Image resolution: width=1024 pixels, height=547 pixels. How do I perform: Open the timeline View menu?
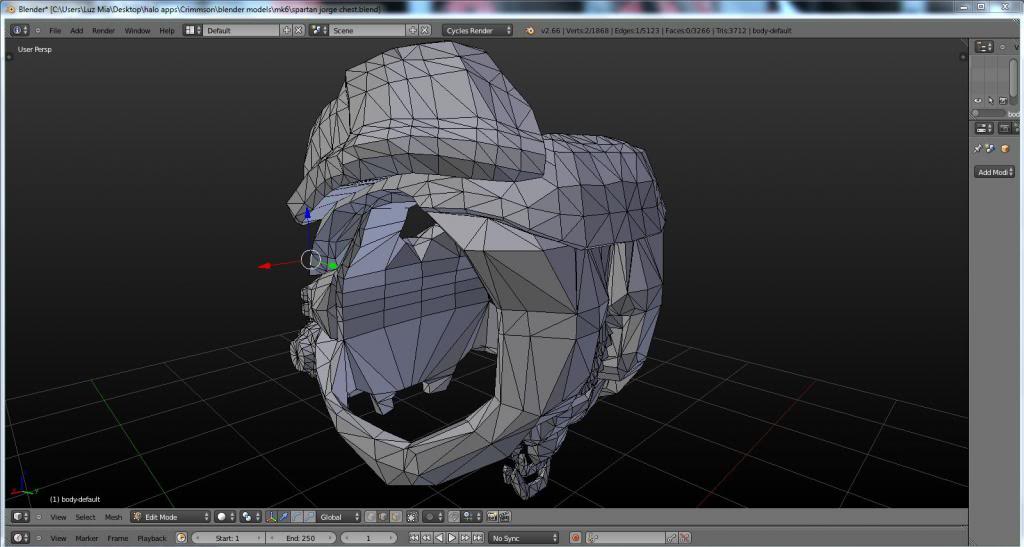pos(58,539)
